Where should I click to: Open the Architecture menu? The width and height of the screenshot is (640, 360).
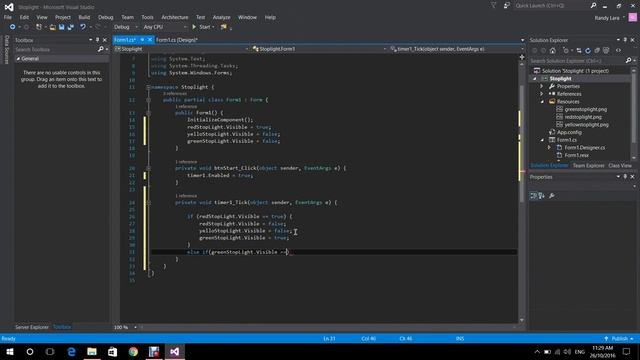coord(175,17)
